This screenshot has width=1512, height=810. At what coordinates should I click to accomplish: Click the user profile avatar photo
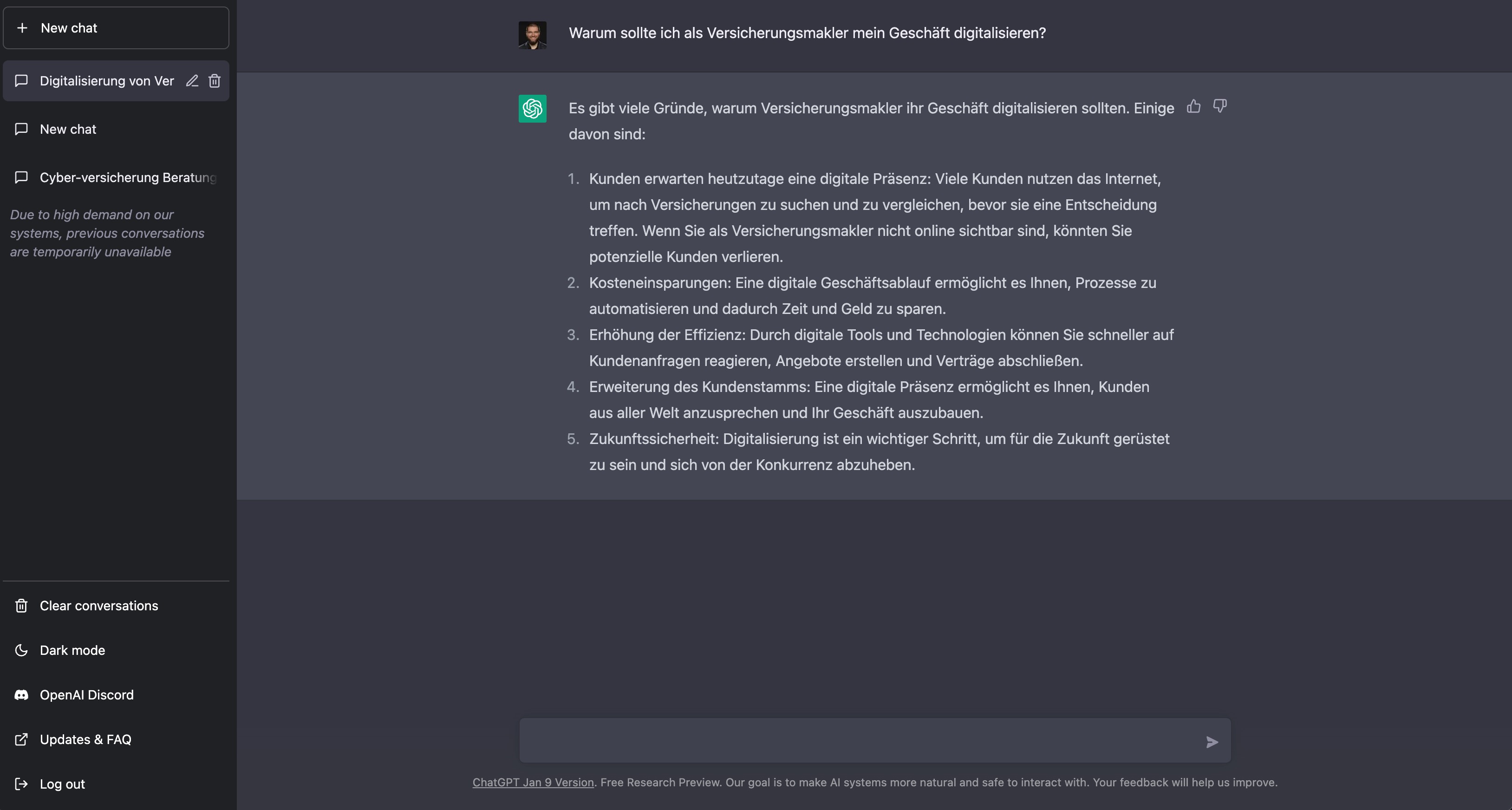tap(532, 35)
